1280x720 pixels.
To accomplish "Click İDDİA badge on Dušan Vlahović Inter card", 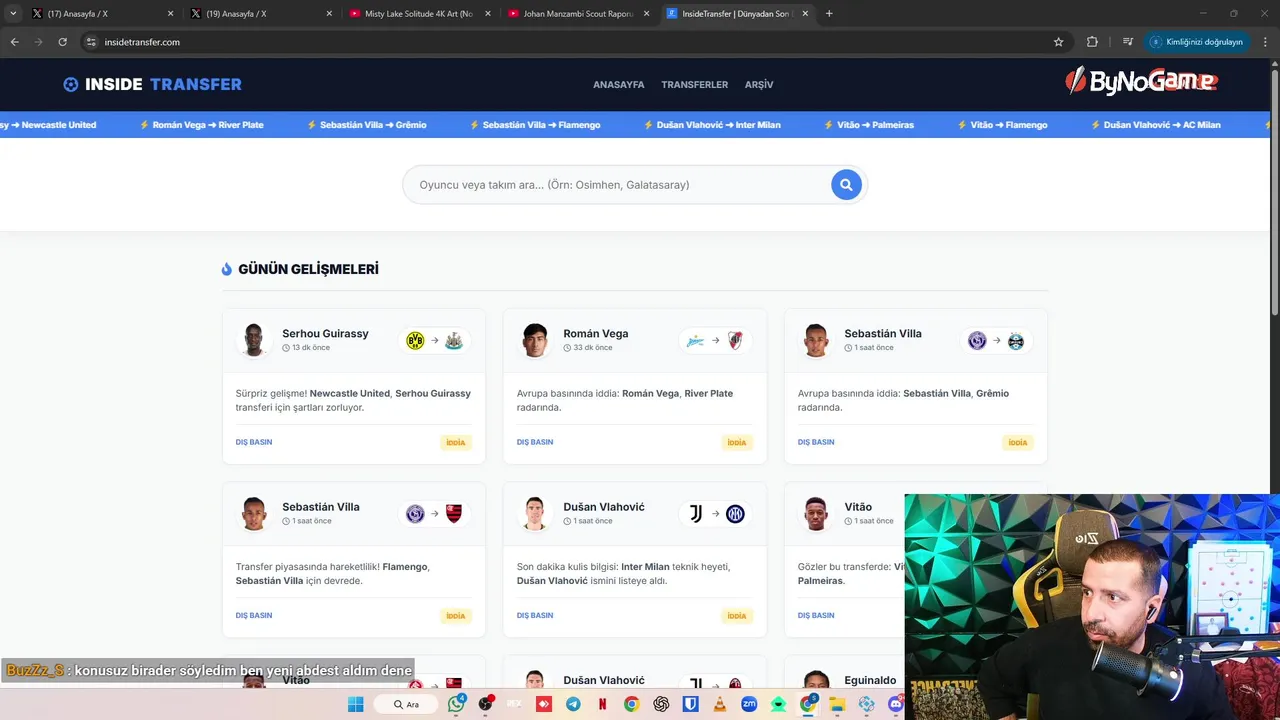I will point(737,616).
